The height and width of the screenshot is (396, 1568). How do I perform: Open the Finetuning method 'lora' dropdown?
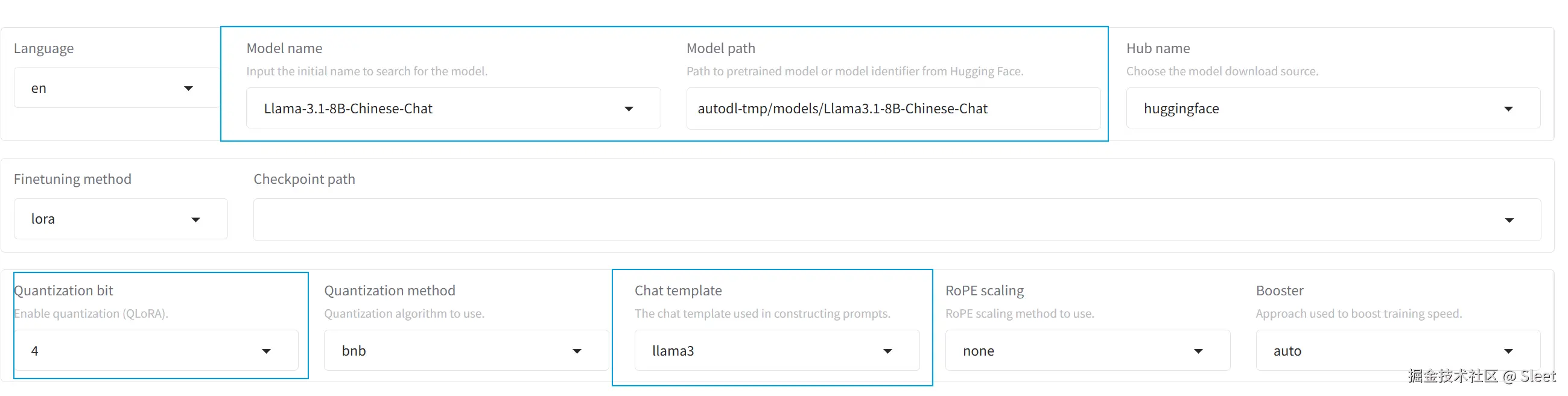click(x=110, y=219)
